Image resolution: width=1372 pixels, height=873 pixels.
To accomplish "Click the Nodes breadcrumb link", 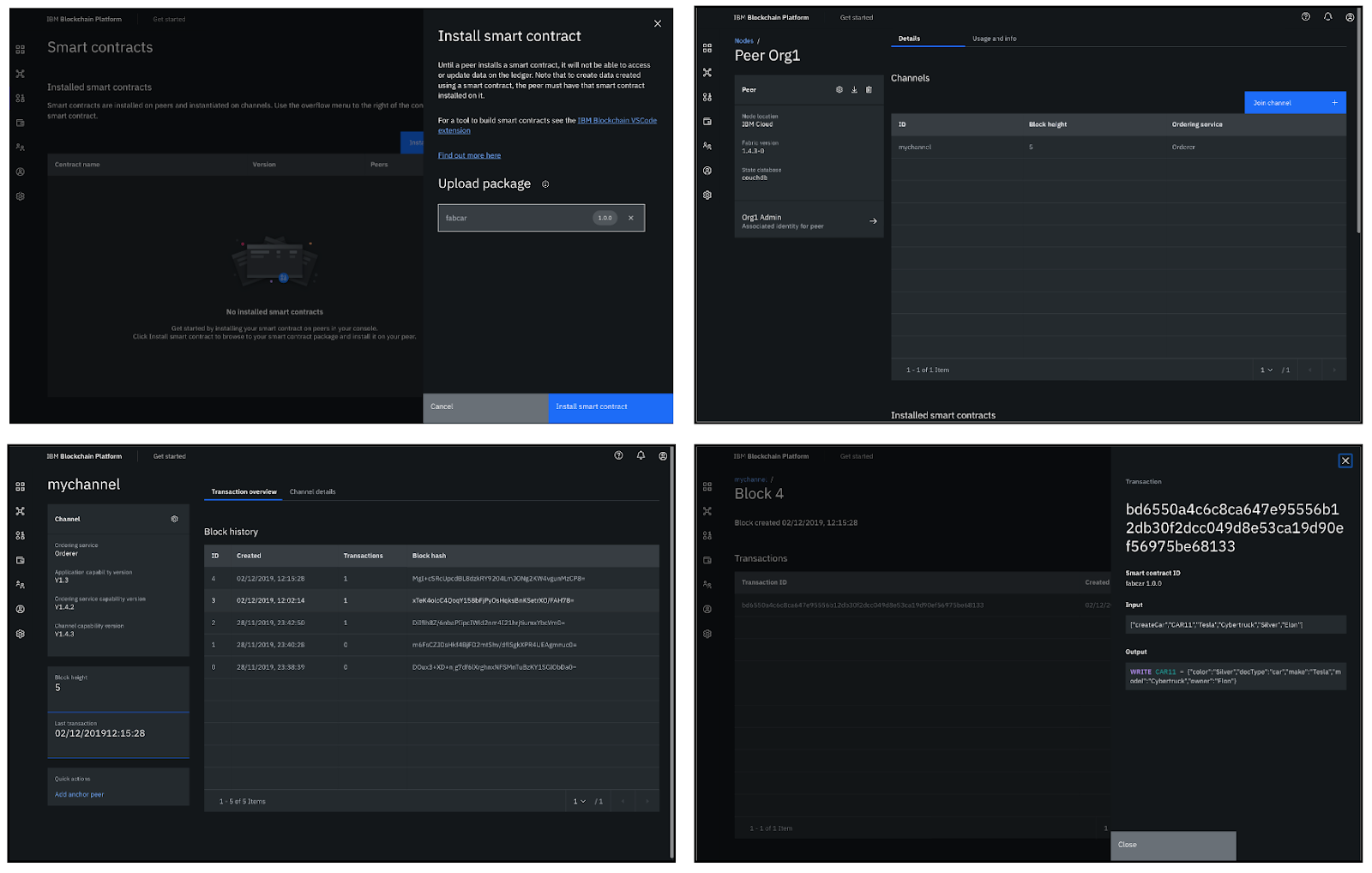I will (x=743, y=41).
